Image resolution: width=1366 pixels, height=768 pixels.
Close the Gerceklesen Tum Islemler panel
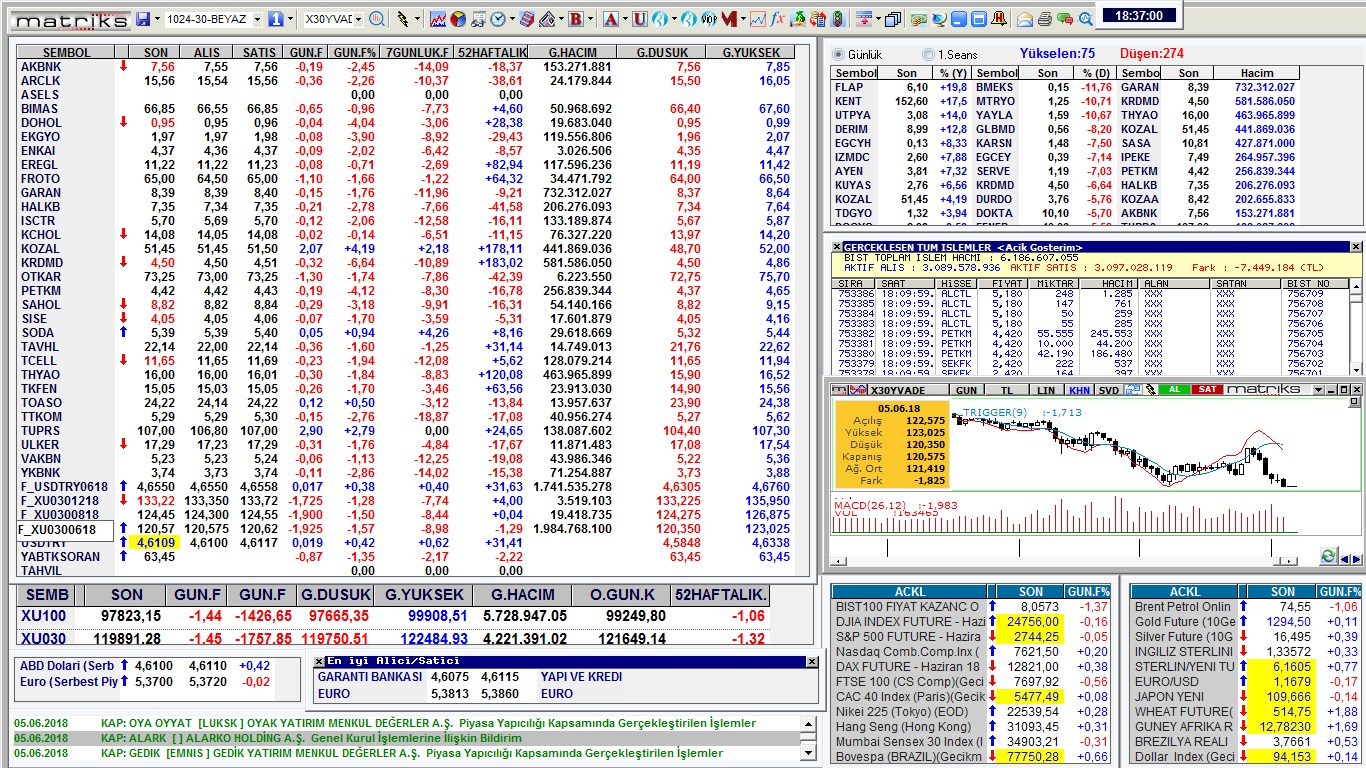[1356, 247]
